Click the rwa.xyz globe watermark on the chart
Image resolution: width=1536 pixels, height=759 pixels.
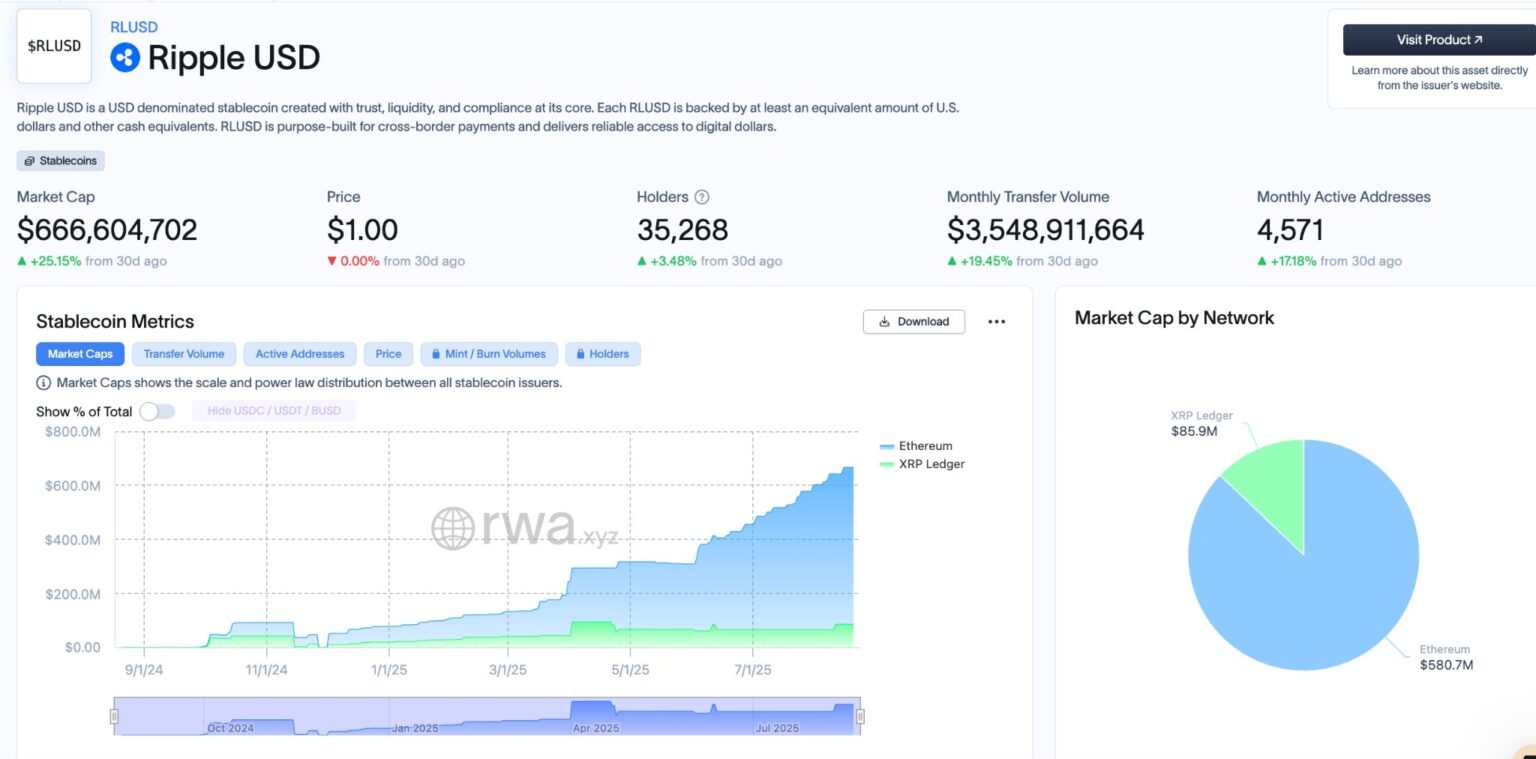452,525
